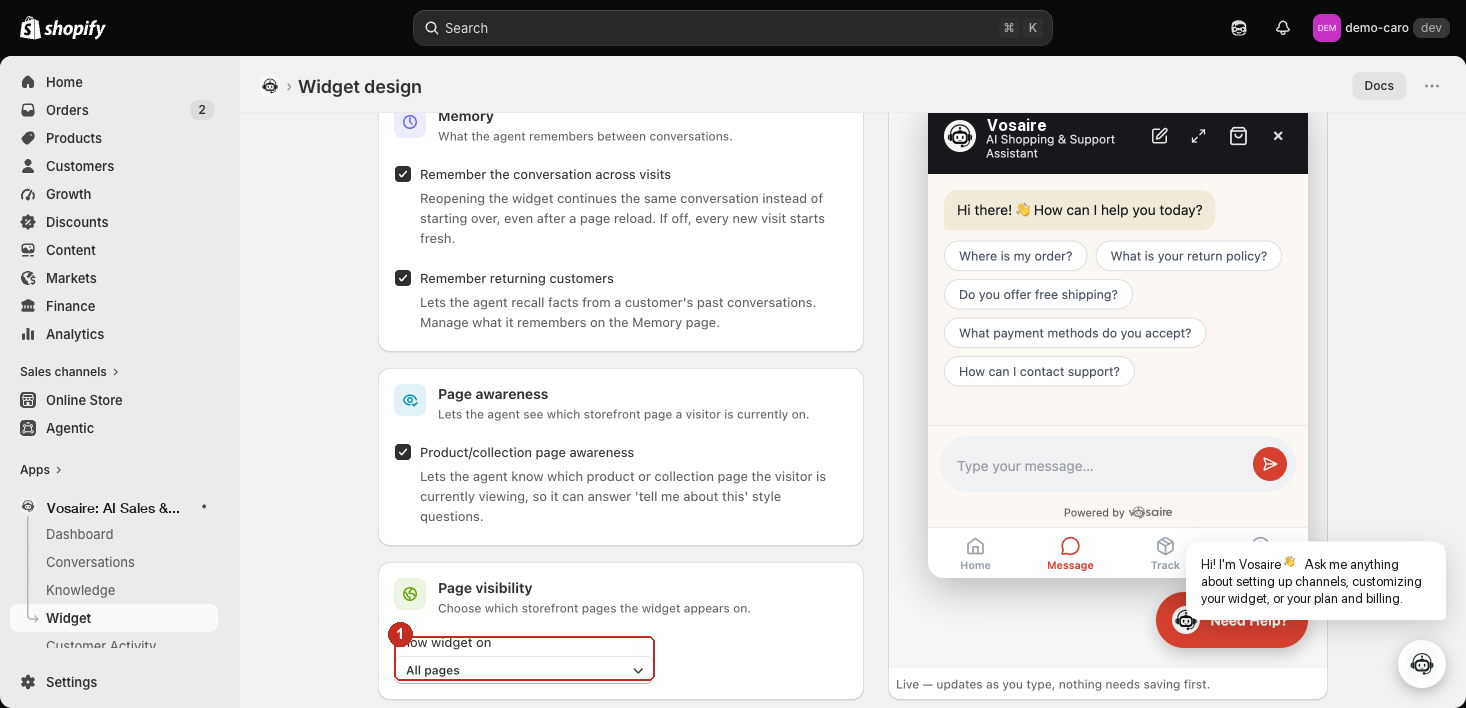1466x708 pixels.
Task: Click the Settings gear icon
Action: pos(28,682)
